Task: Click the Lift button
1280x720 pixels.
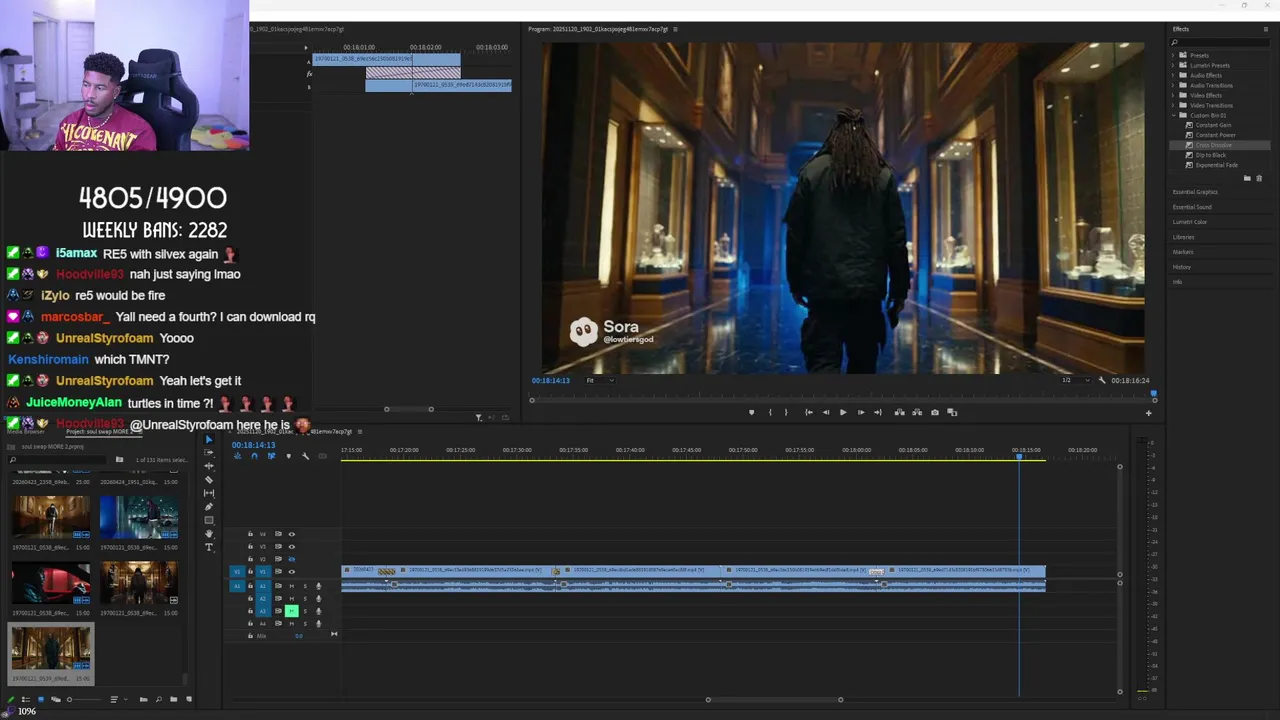Action: coord(900,412)
